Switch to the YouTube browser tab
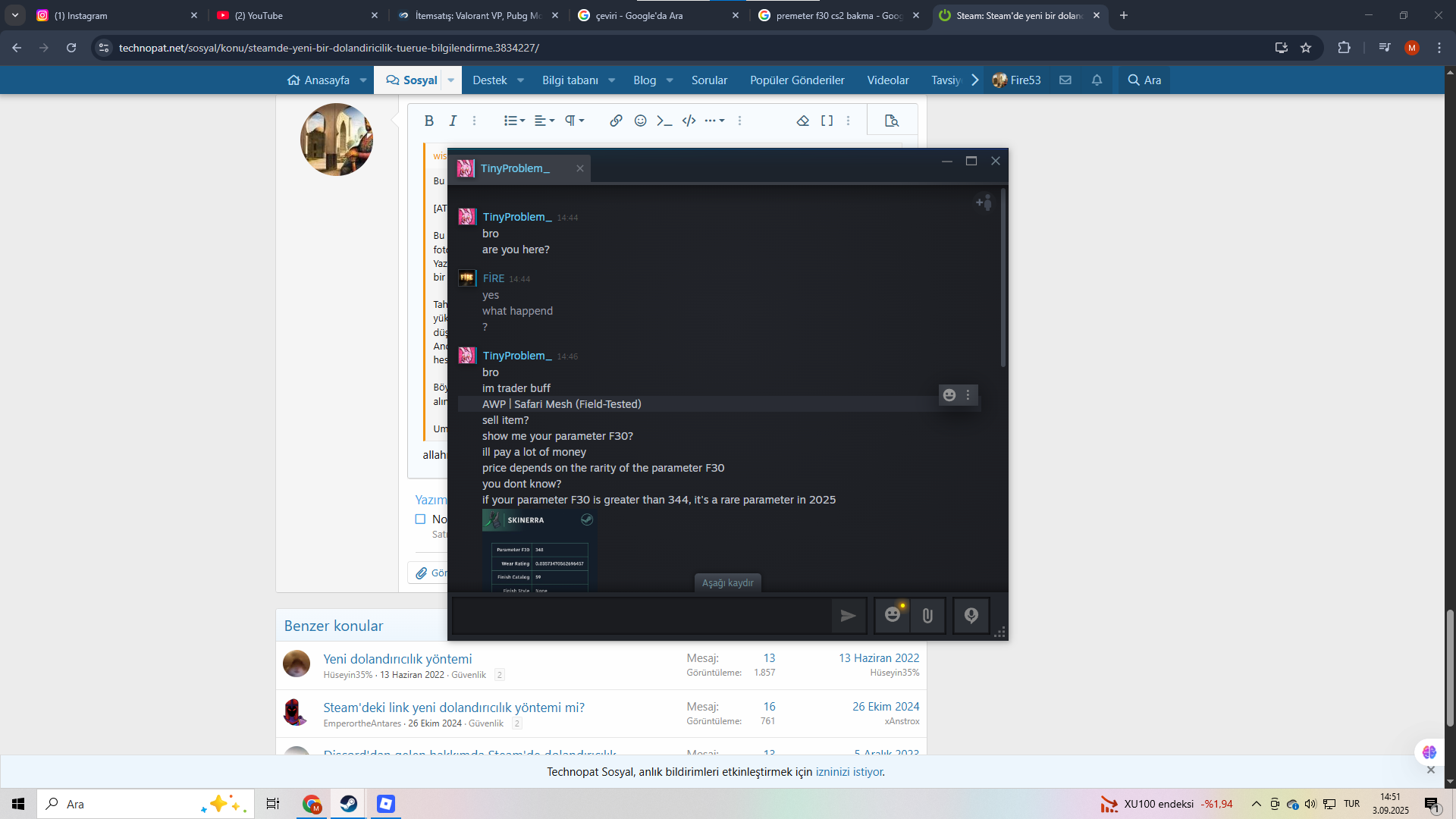 [297, 15]
